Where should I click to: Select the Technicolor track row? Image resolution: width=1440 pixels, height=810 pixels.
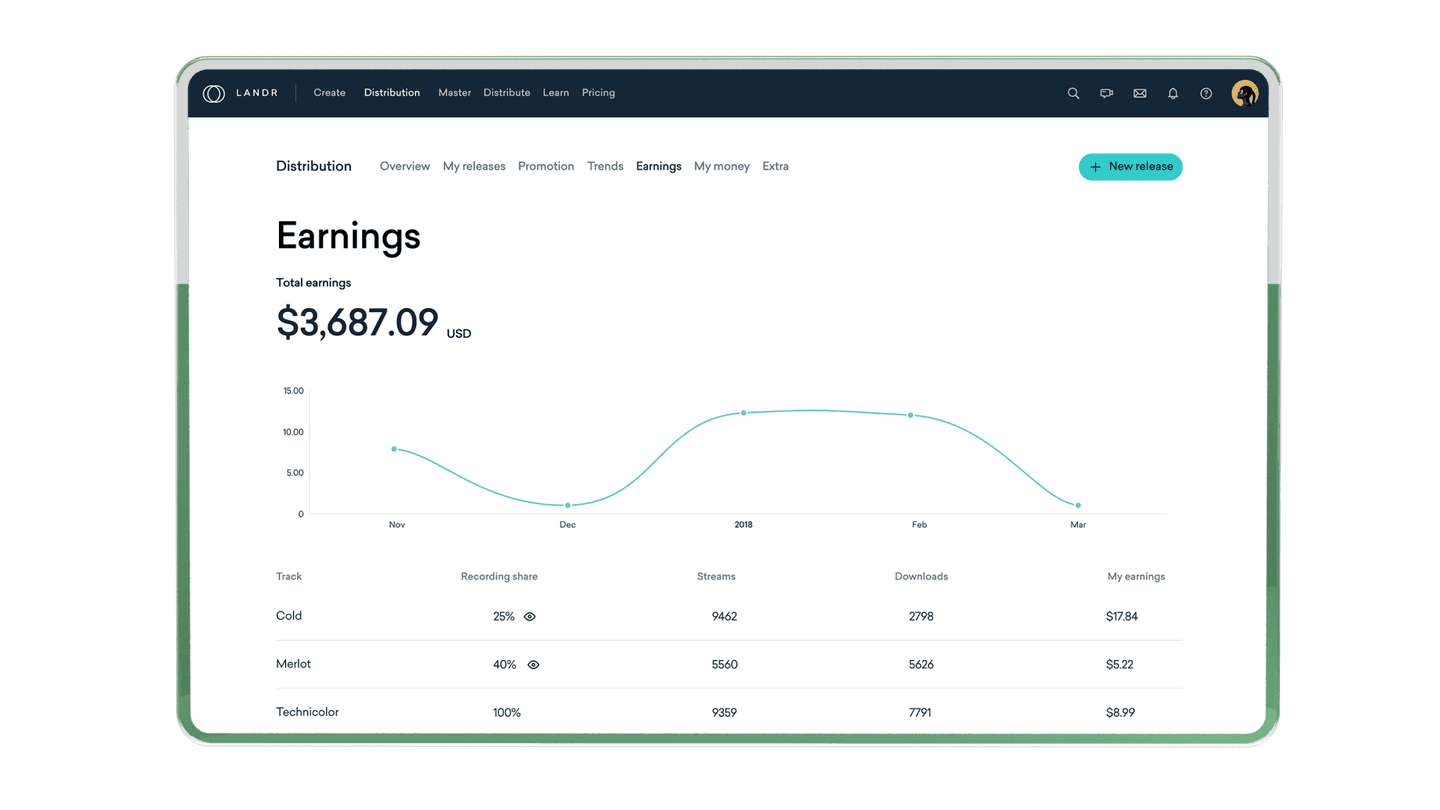coord(307,712)
